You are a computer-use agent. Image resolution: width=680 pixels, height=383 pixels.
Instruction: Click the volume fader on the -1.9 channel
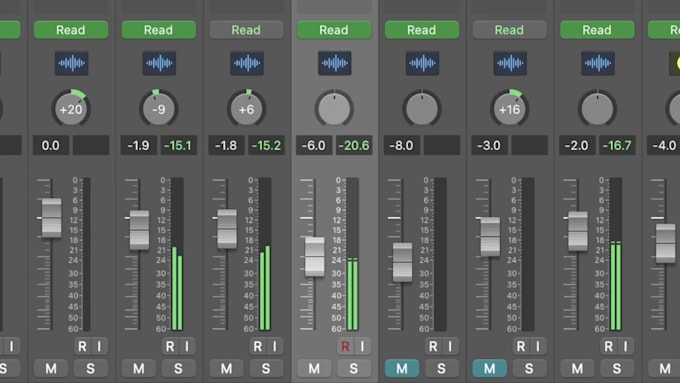139,230
